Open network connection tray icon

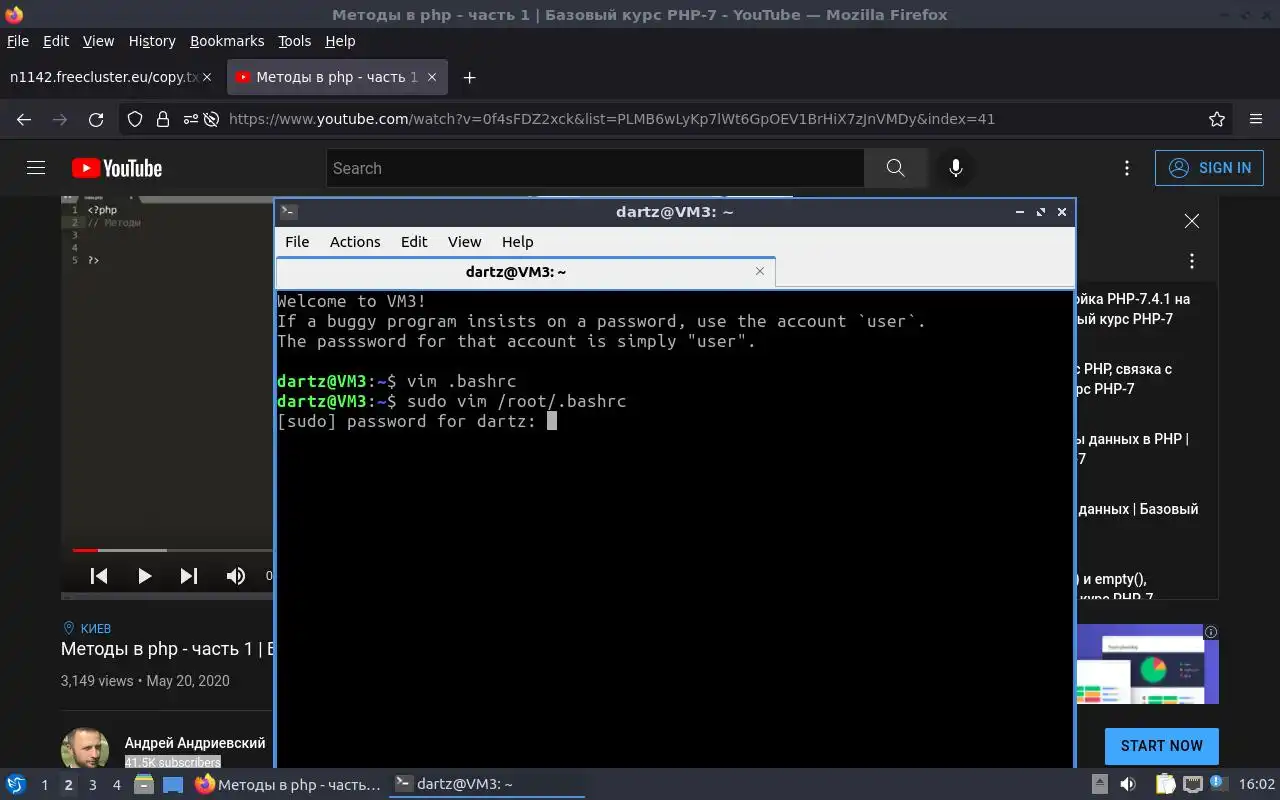click(1193, 785)
